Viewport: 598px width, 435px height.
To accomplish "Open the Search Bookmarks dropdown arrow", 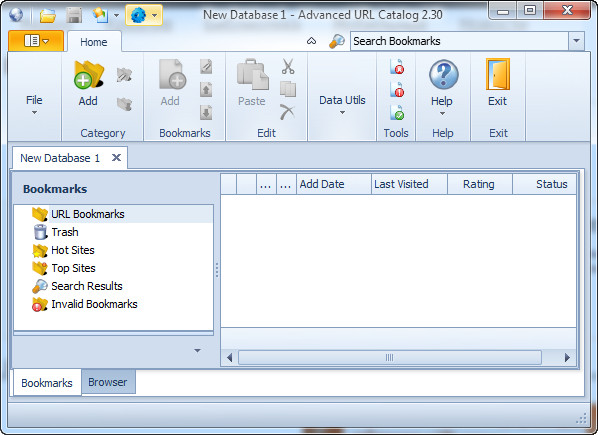I will pyautogui.click(x=576, y=41).
